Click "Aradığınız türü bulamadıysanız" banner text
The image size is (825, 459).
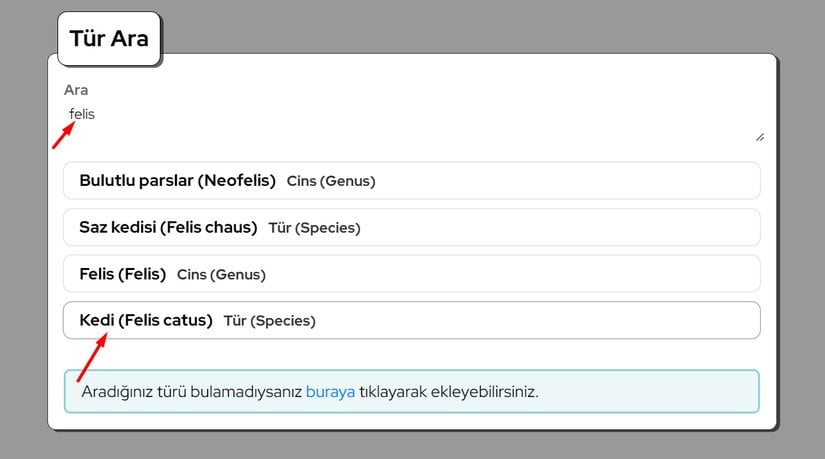(x=191, y=392)
